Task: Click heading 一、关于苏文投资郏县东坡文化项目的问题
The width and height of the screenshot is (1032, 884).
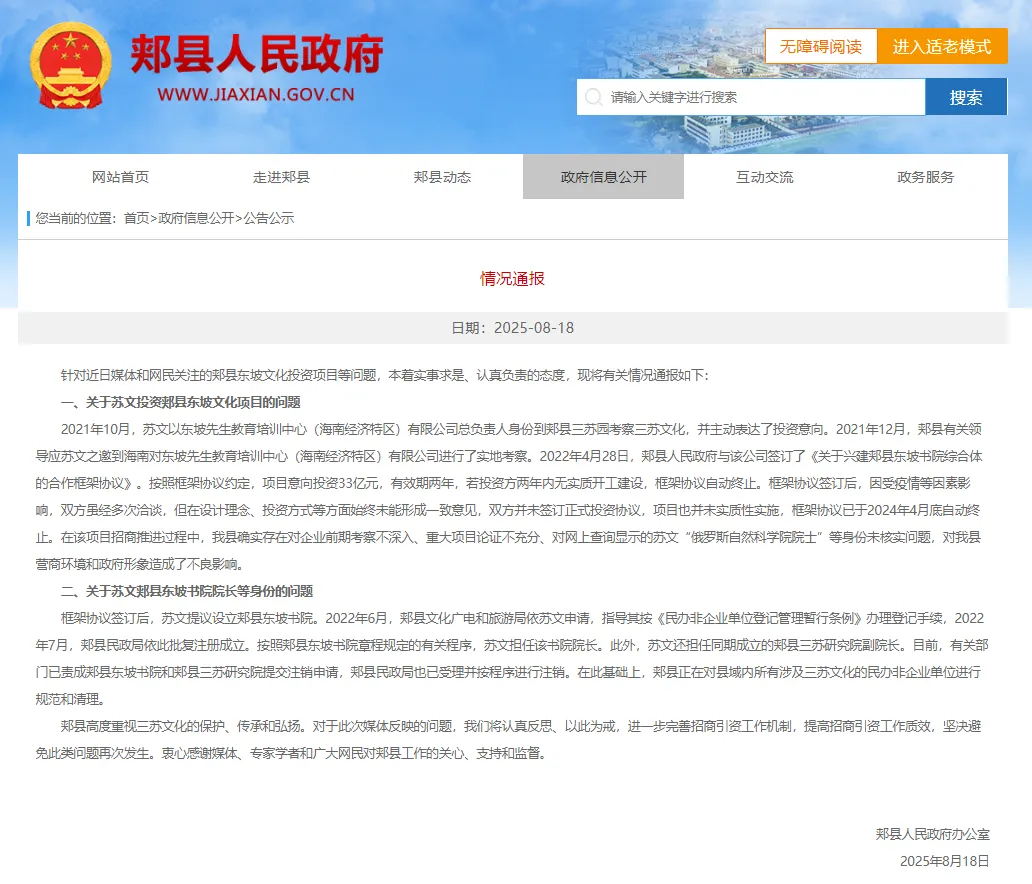Action: [x=181, y=402]
